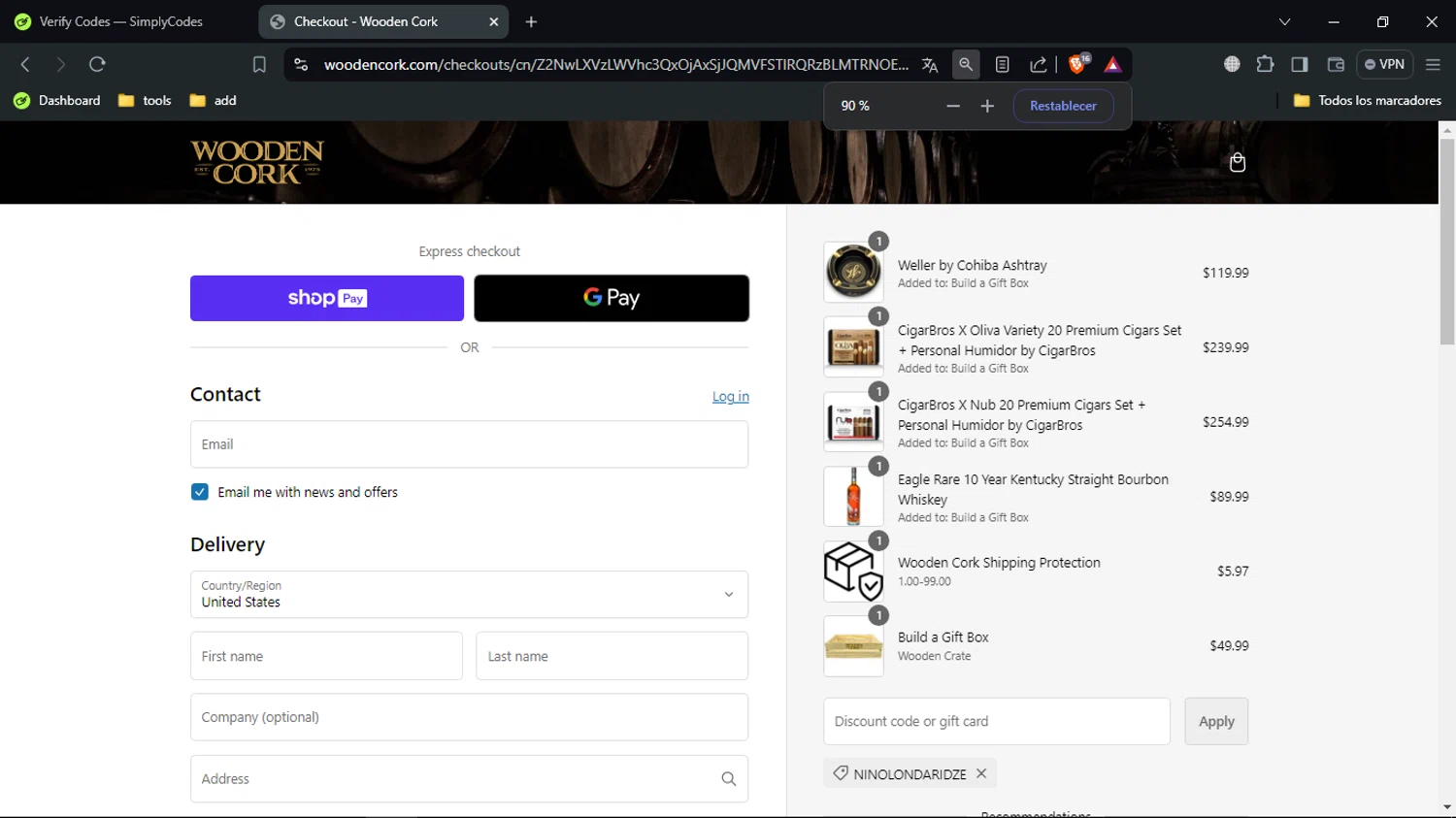
Task: Go back to previous page
Action: point(25,64)
